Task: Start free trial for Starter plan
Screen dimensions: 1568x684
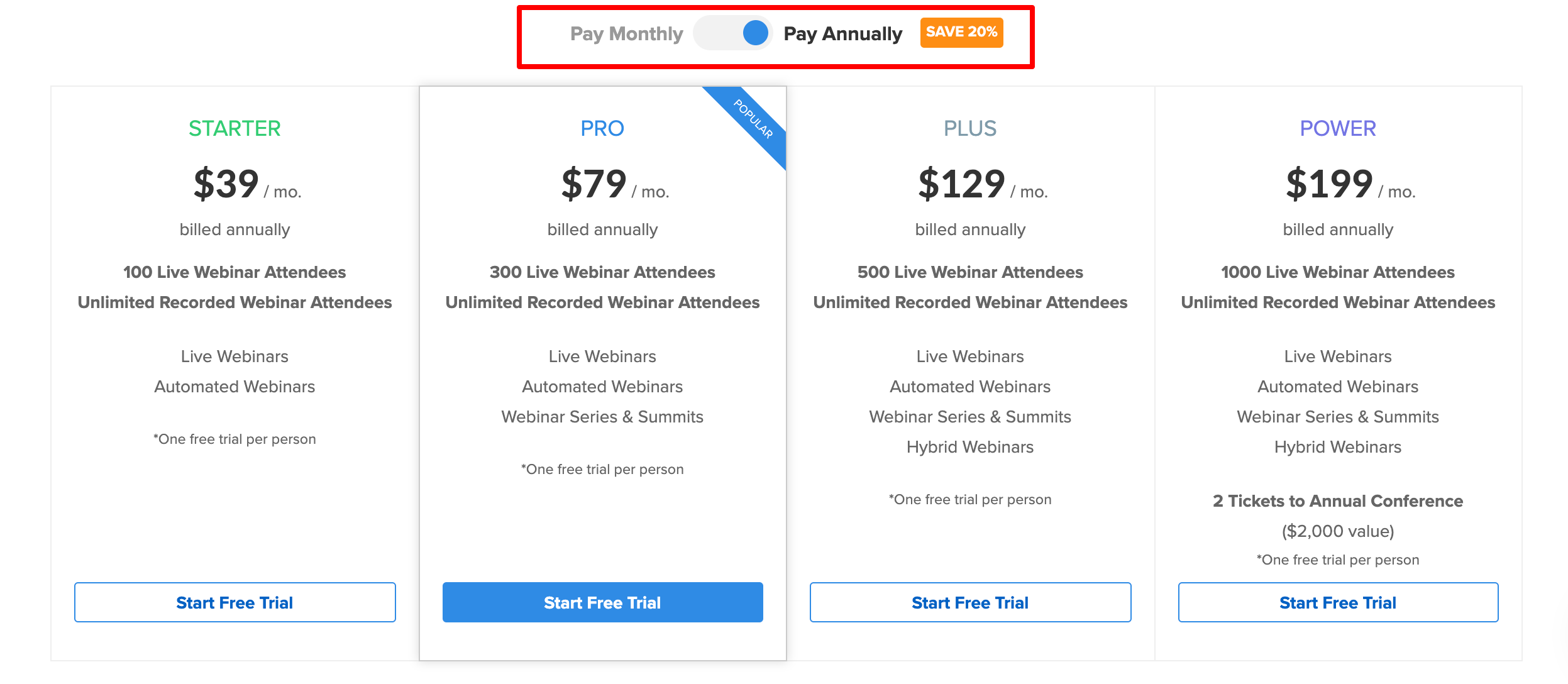Action: (x=235, y=602)
